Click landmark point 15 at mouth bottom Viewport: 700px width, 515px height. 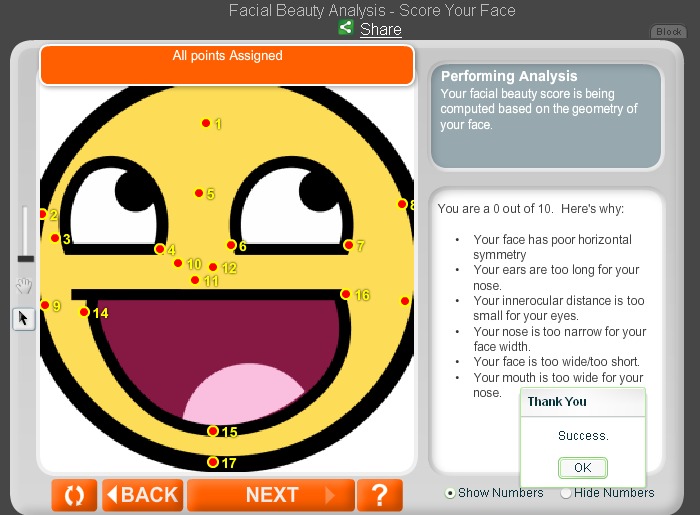(213, 431)
